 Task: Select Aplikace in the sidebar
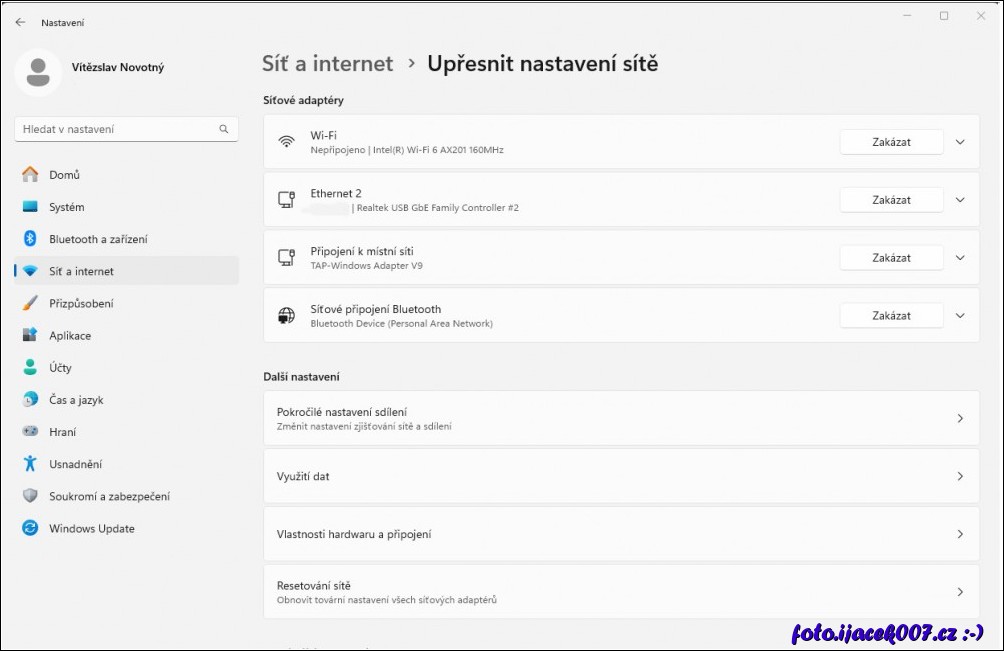[70, 336]
